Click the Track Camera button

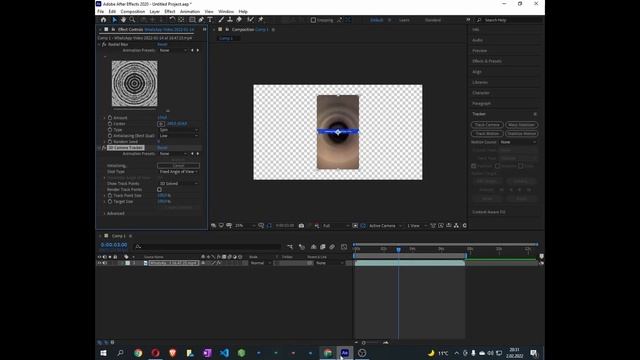tap(487, 125)
